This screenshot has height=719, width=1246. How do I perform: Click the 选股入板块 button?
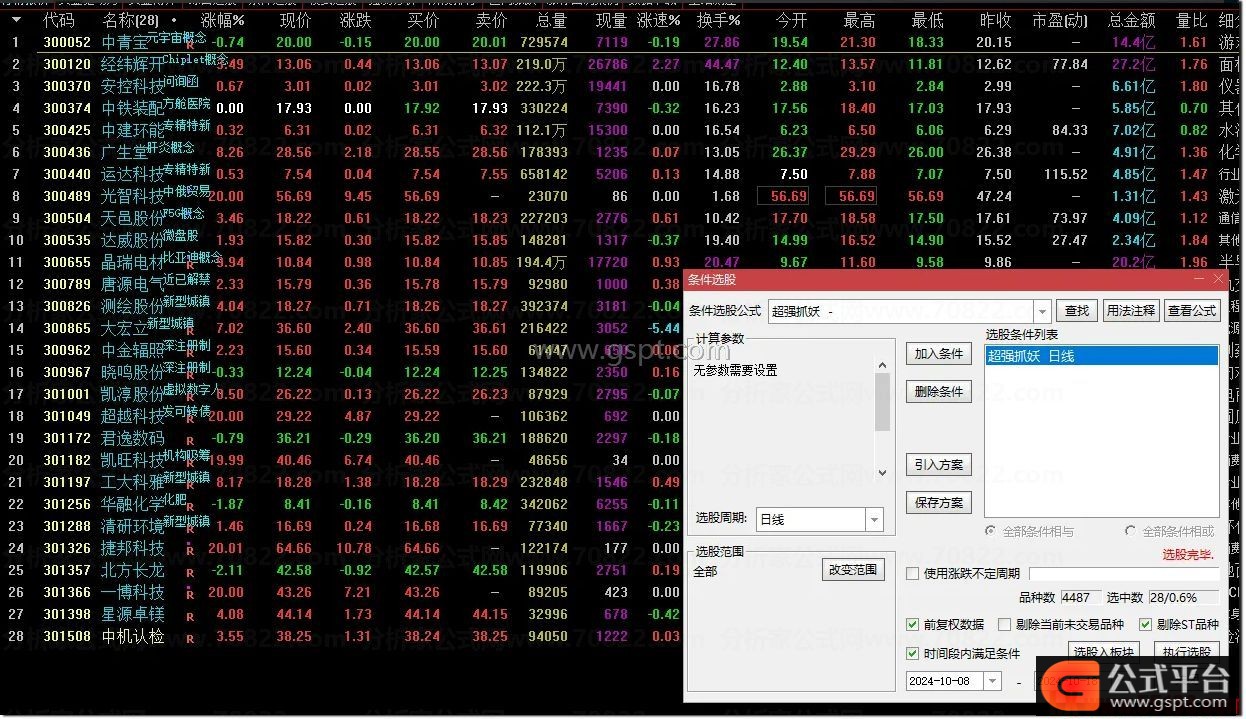(x=1104, y=652)
